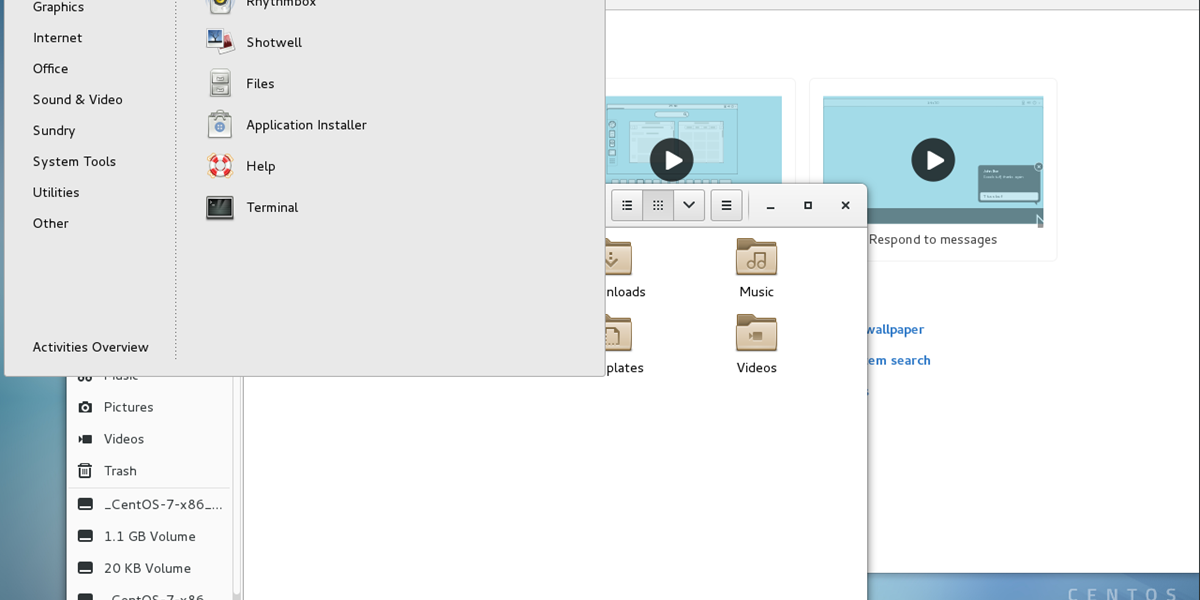The height and width of the screenshot is (600, 1200).
Task: Open the Files hamburger menu
Action: [x=727, y=205]
